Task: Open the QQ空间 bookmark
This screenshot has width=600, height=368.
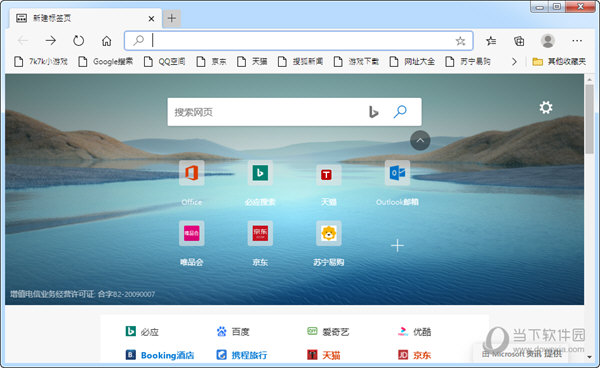Action: 164,61
